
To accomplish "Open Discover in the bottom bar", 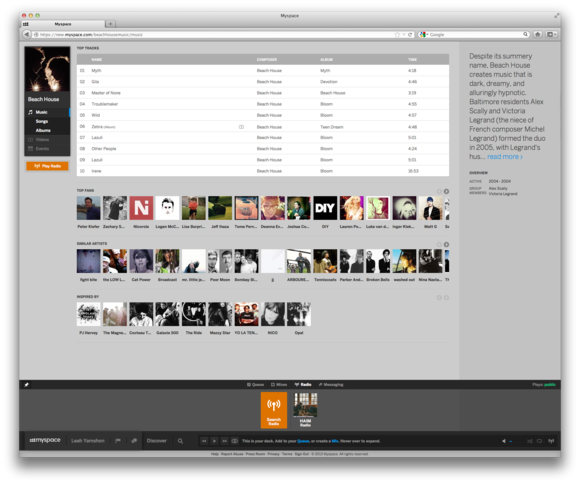I will 156,441.
